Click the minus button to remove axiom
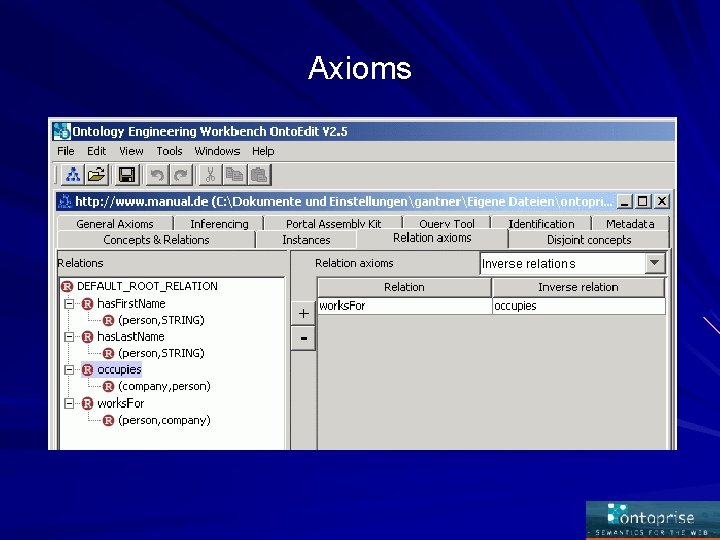The width and height of the screenshot is (720, 540). point(304,338)
